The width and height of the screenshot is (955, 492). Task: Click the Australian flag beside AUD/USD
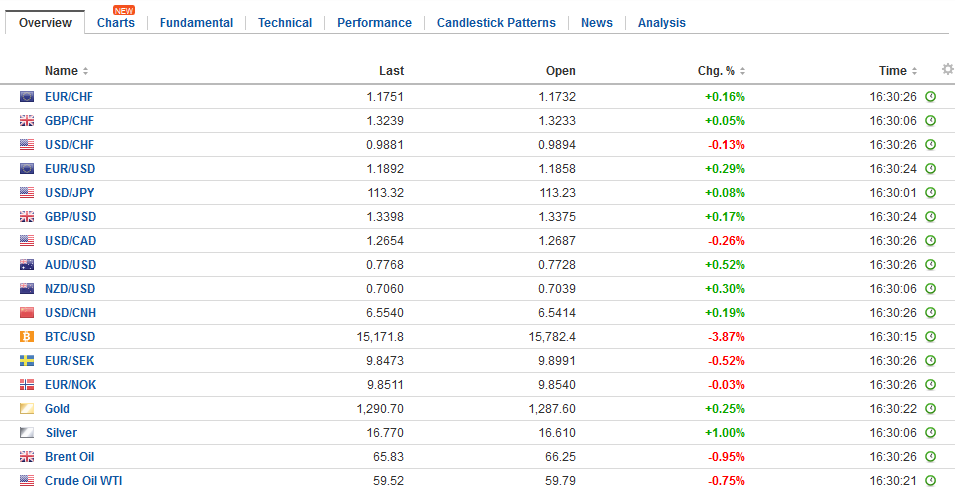click(27, 265)
